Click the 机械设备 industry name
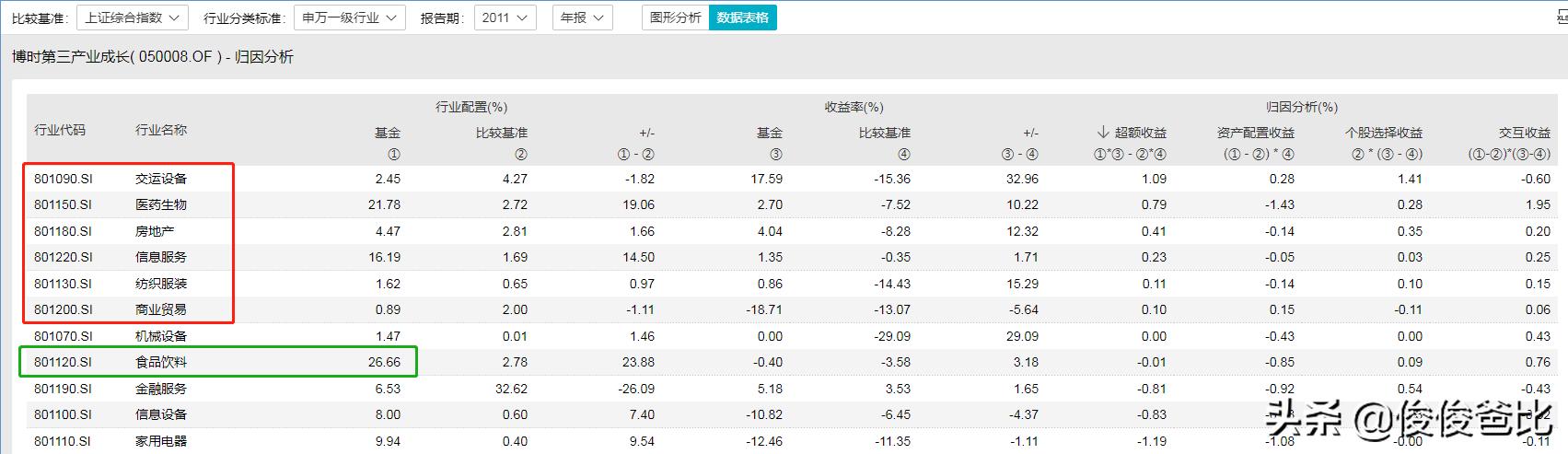 click(161, 336)
